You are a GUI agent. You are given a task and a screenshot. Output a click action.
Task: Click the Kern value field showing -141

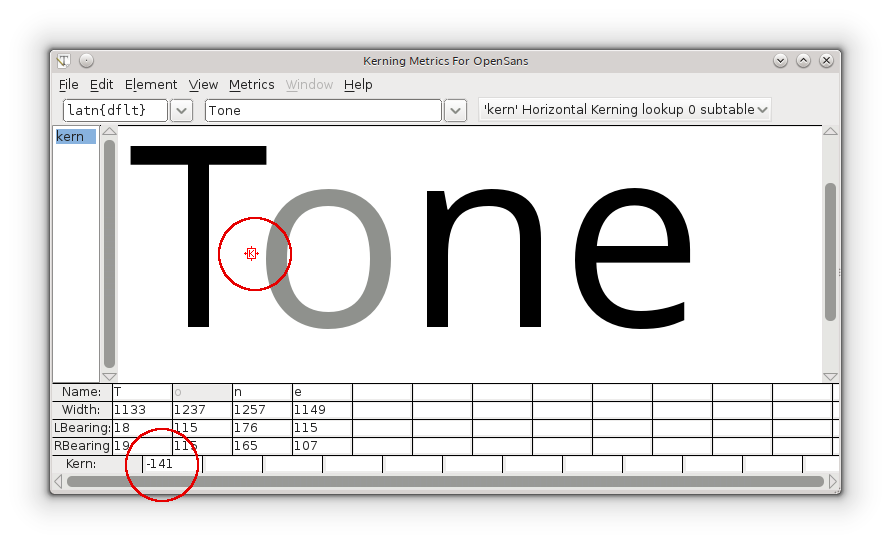pyautogui.click(x=172, y=464)
